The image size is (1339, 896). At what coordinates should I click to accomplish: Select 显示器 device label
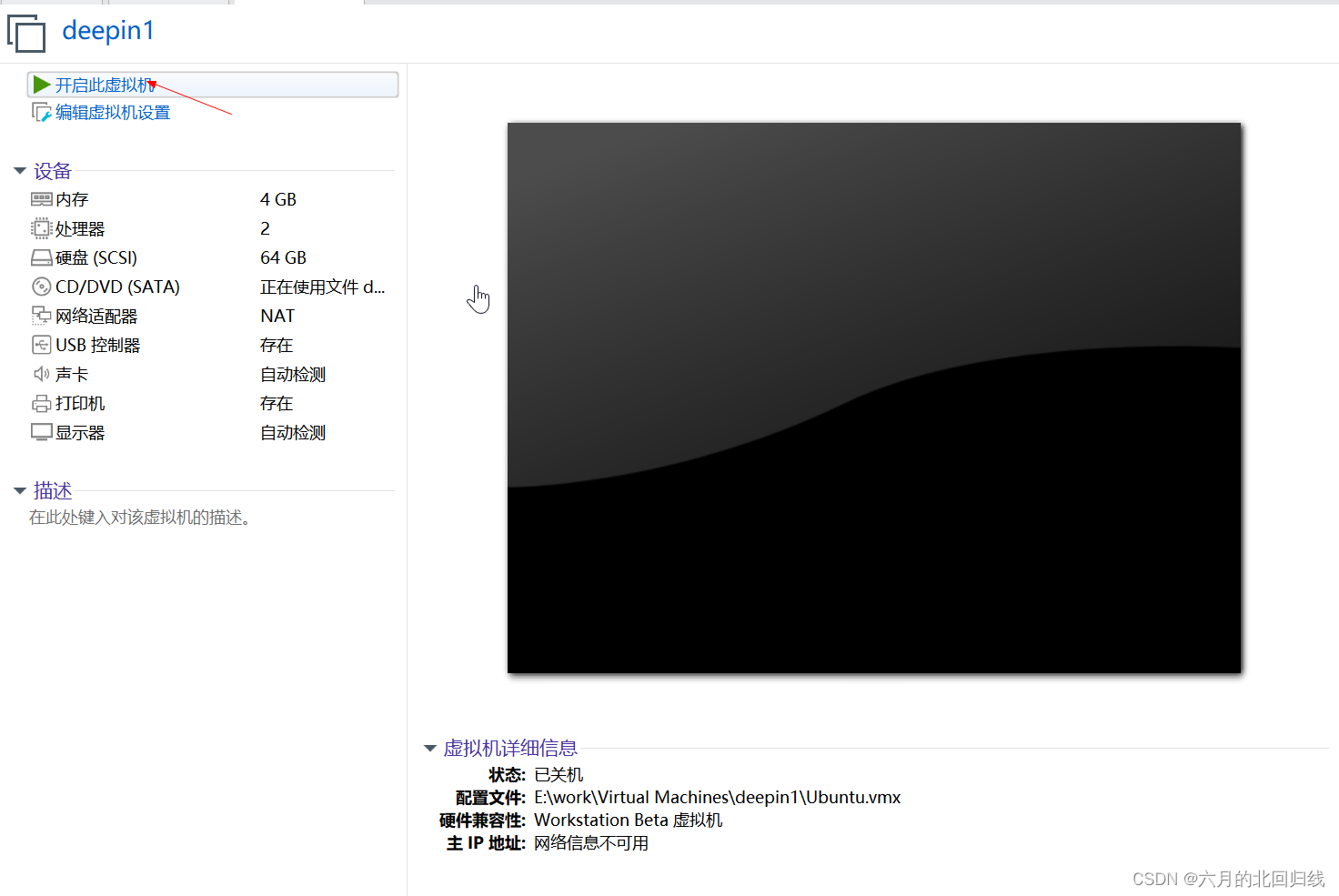[80, 432]
